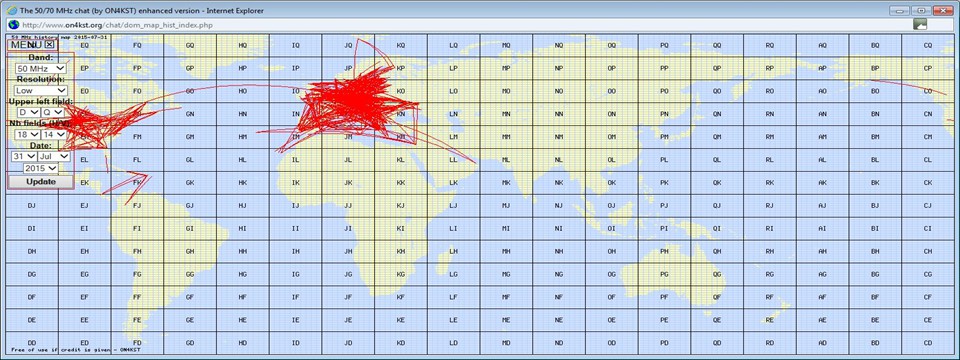Click the compatibility view icon in address bar
The image size is (960, 360).
point(920,24)
